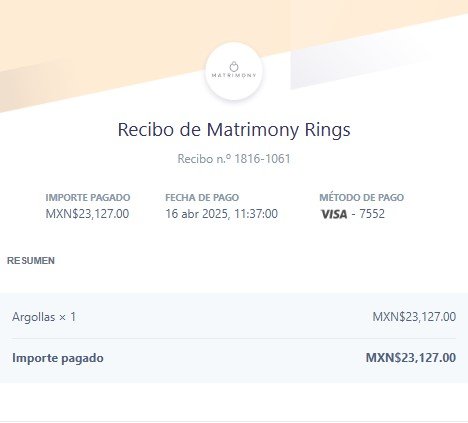Click the Matrimony ring logo icon

(234, 66)
